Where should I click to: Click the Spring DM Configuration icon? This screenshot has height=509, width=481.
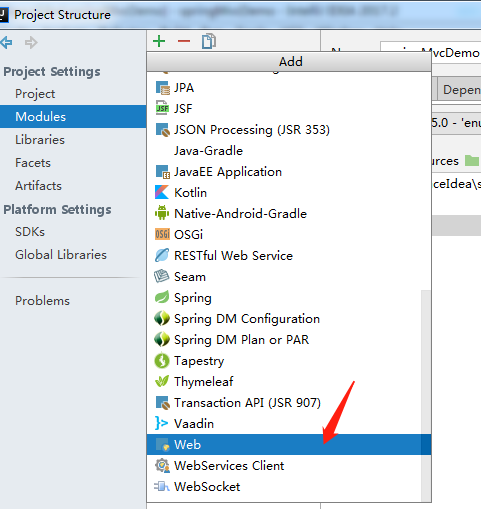tap(162, 318)
